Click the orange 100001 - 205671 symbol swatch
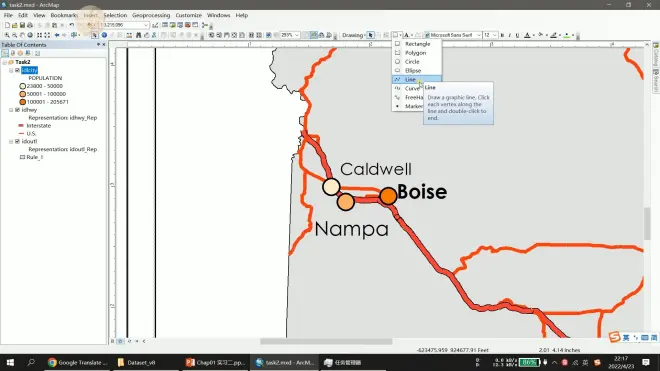660x371 pixels. [x=23, y=102]
